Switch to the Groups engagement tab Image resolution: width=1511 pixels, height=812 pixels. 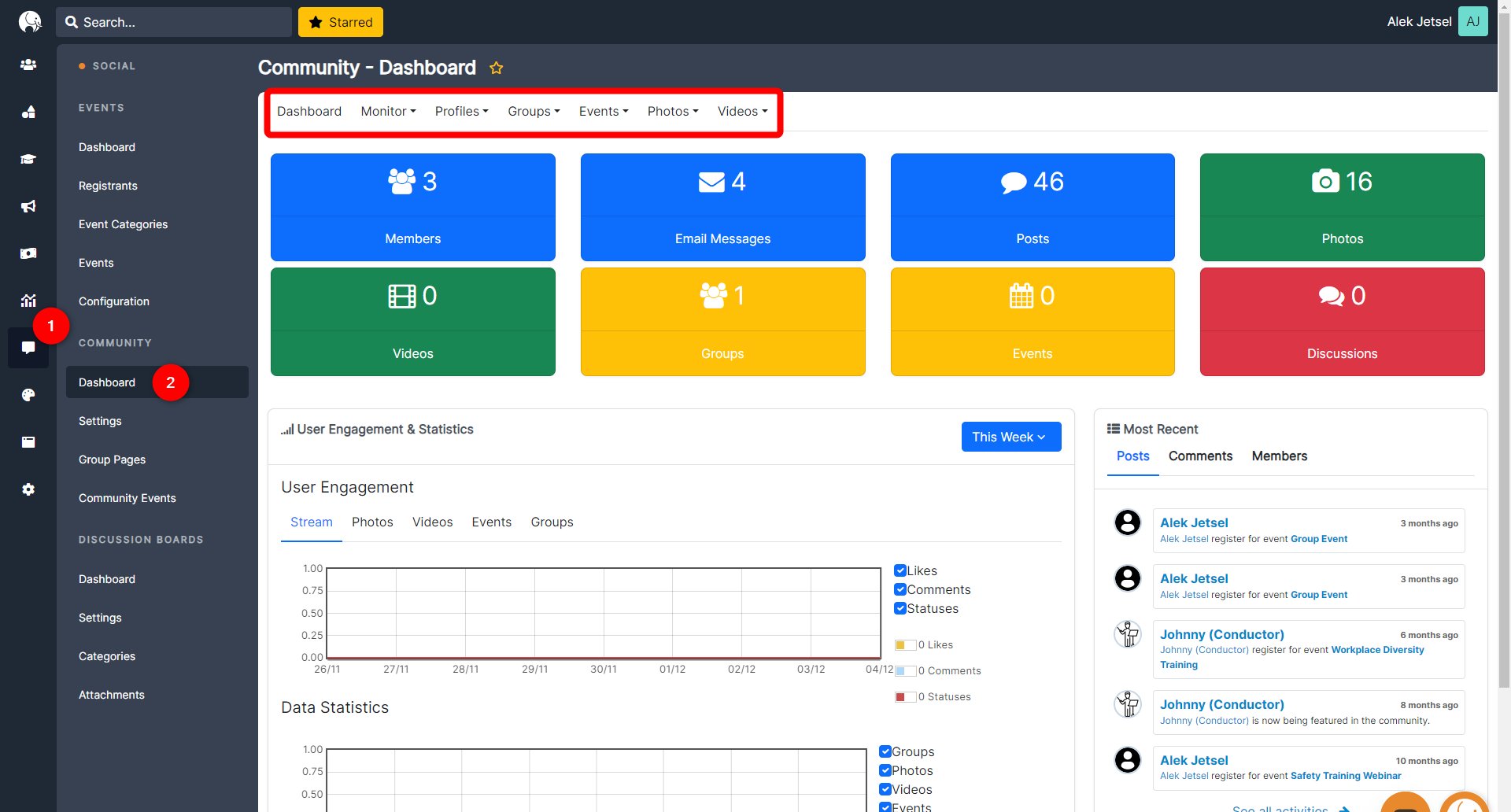pos(552,522)
